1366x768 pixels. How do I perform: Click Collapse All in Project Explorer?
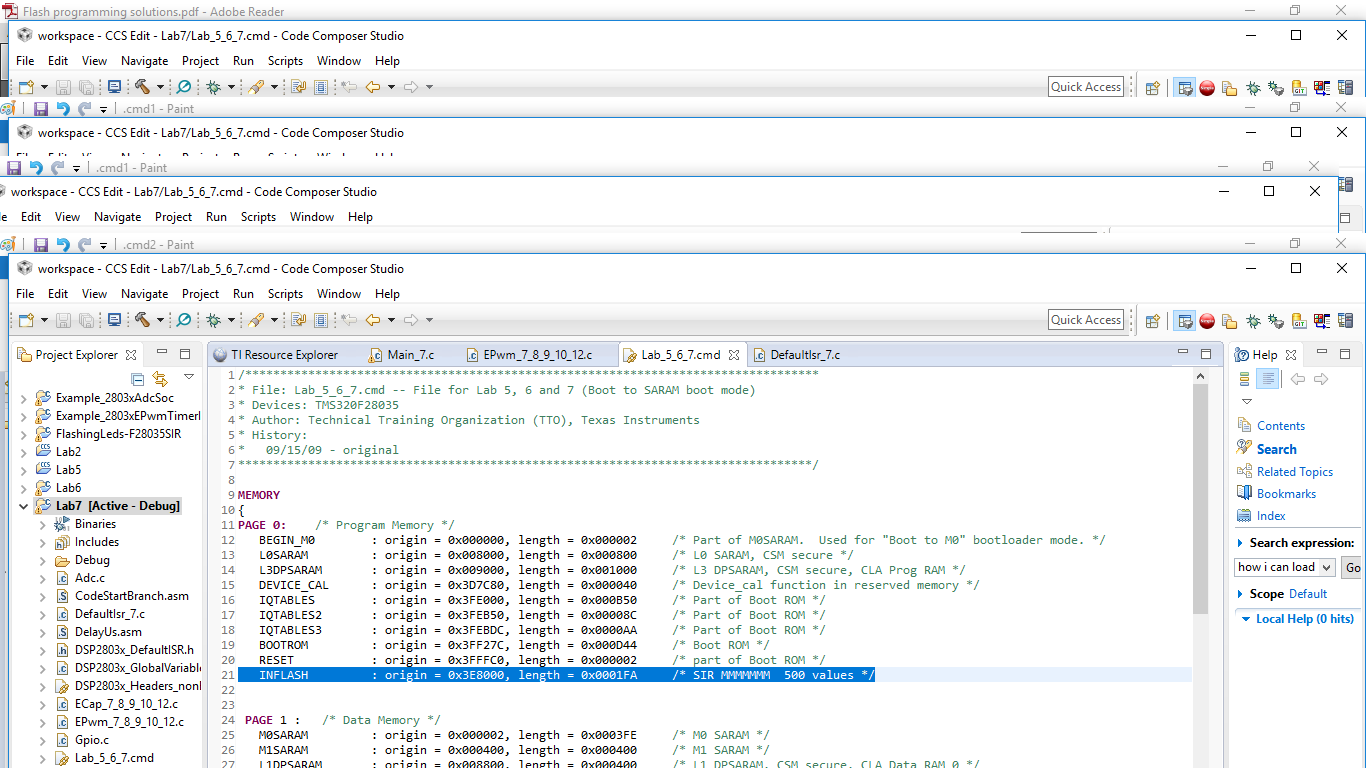(x=138, y=378)
